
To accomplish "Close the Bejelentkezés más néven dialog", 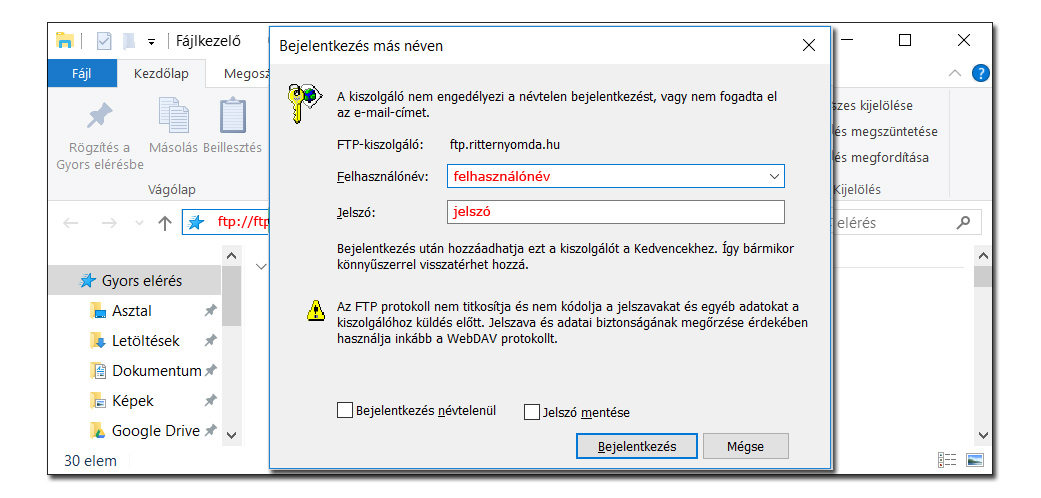I will pos(809,46).
